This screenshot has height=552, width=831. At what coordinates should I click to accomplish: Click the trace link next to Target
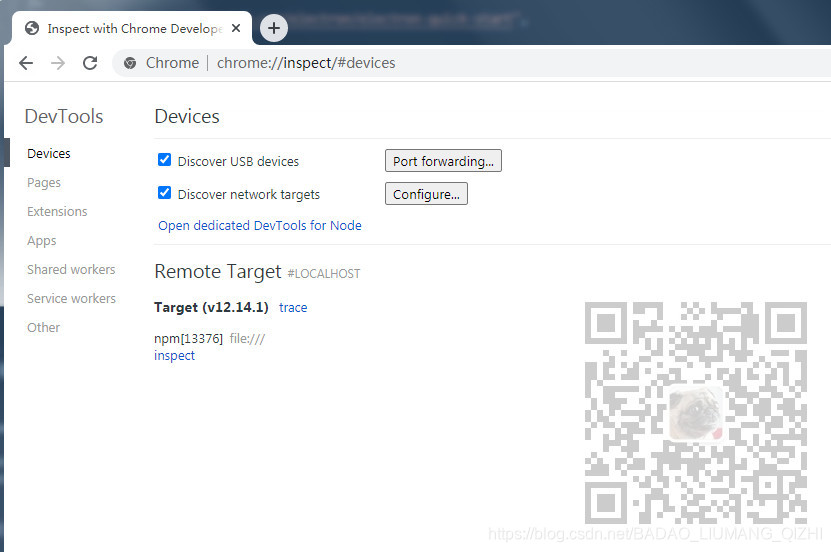coord(293,308)
